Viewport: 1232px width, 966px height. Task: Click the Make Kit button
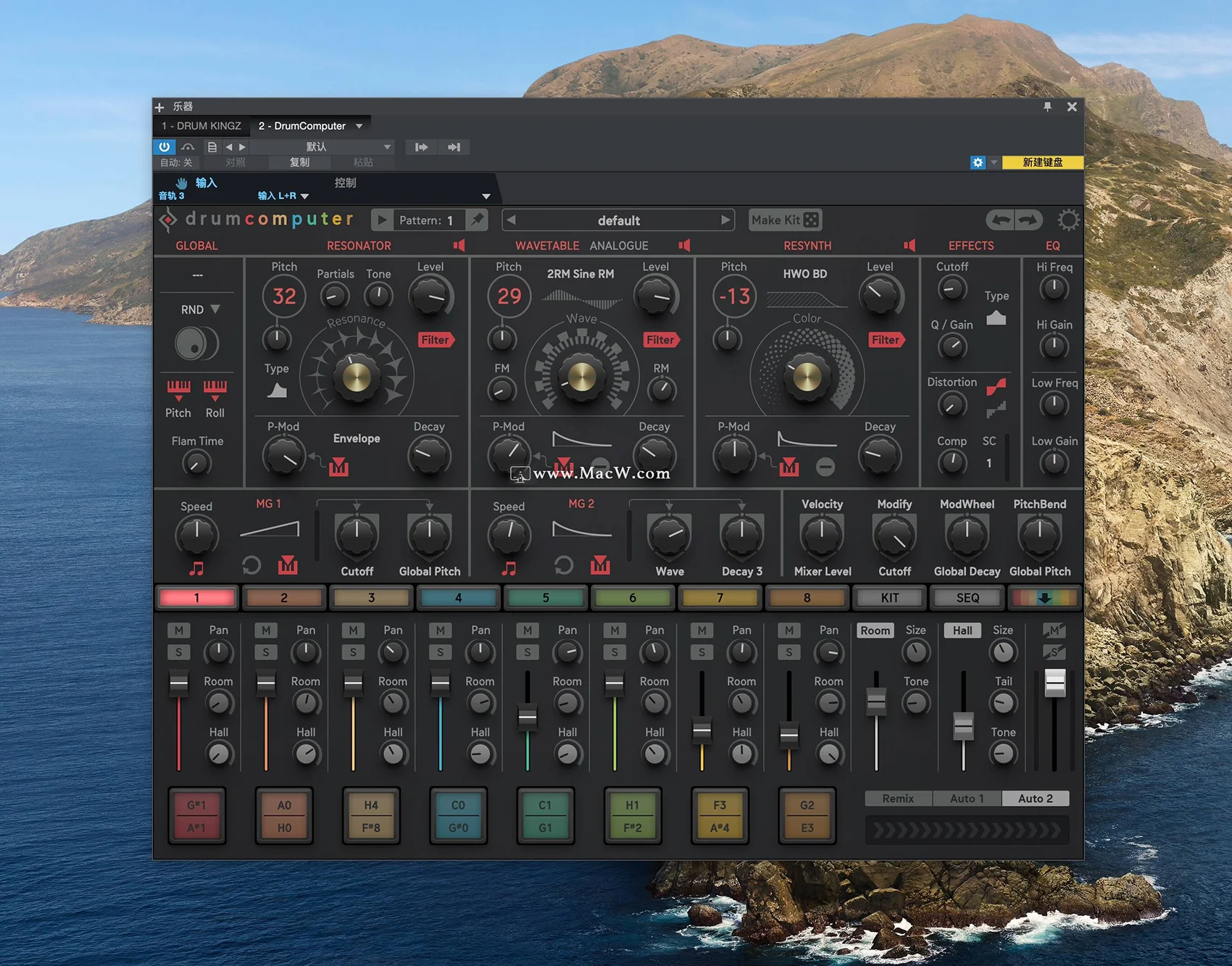(x=785, y=220)
